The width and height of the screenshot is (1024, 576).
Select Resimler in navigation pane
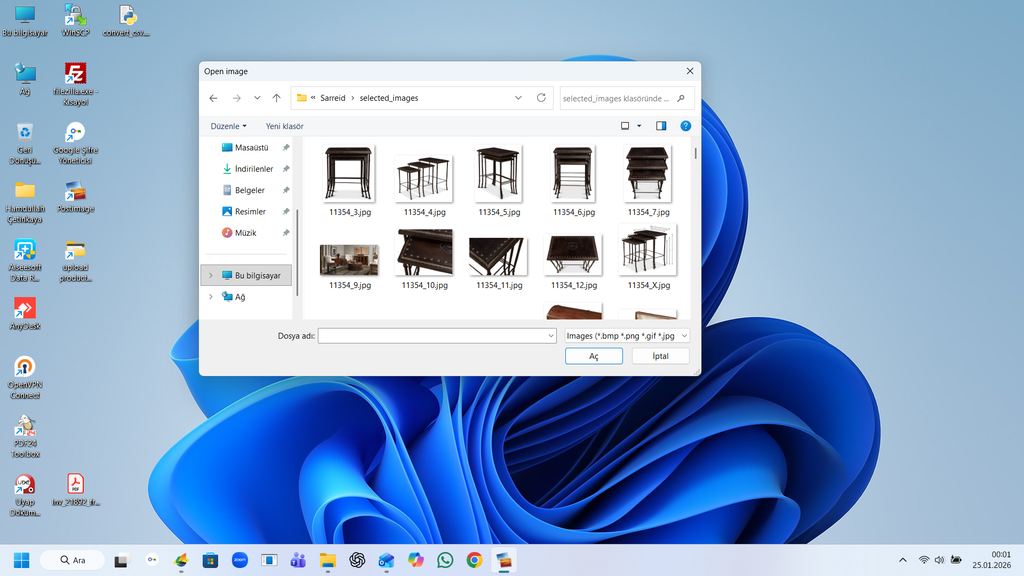click(250, 212)
